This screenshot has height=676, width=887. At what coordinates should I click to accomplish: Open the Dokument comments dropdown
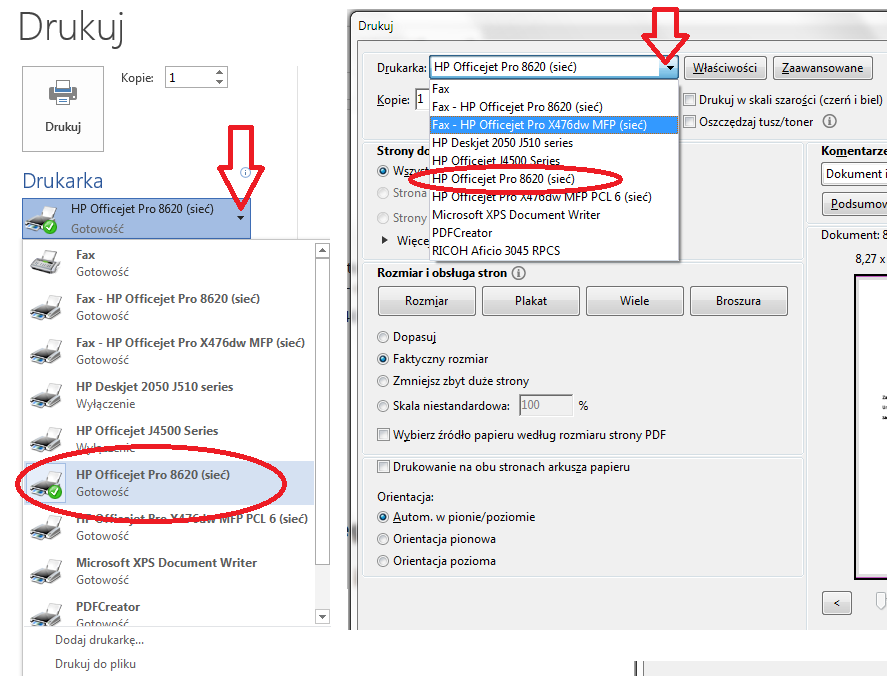click(854, 174)
